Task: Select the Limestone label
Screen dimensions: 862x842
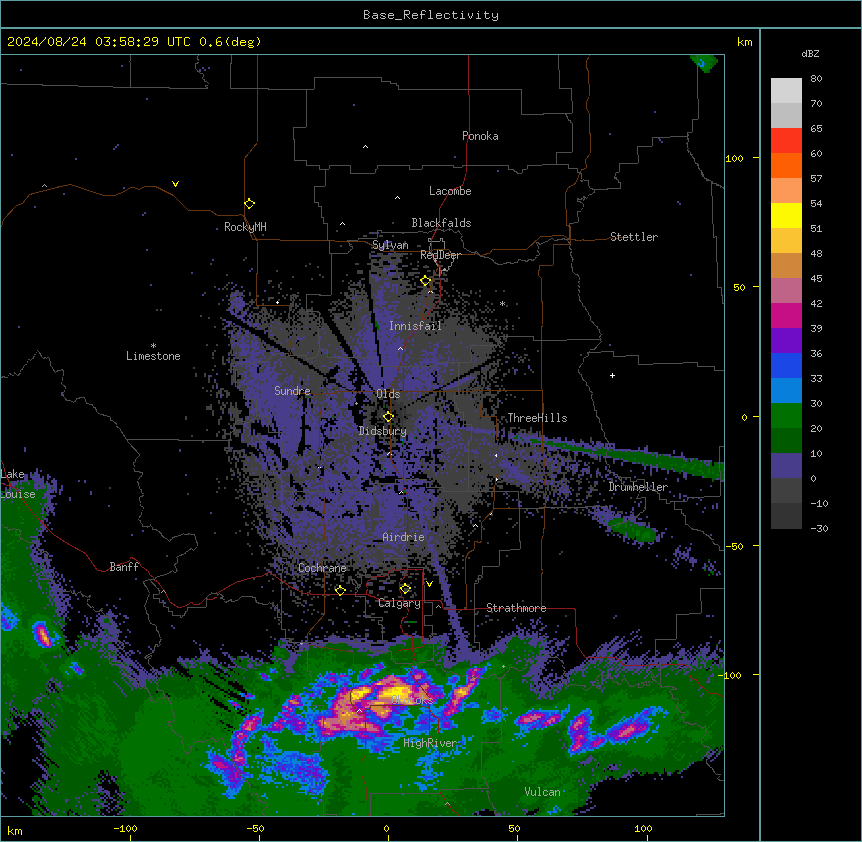Action: click(153, 356)
